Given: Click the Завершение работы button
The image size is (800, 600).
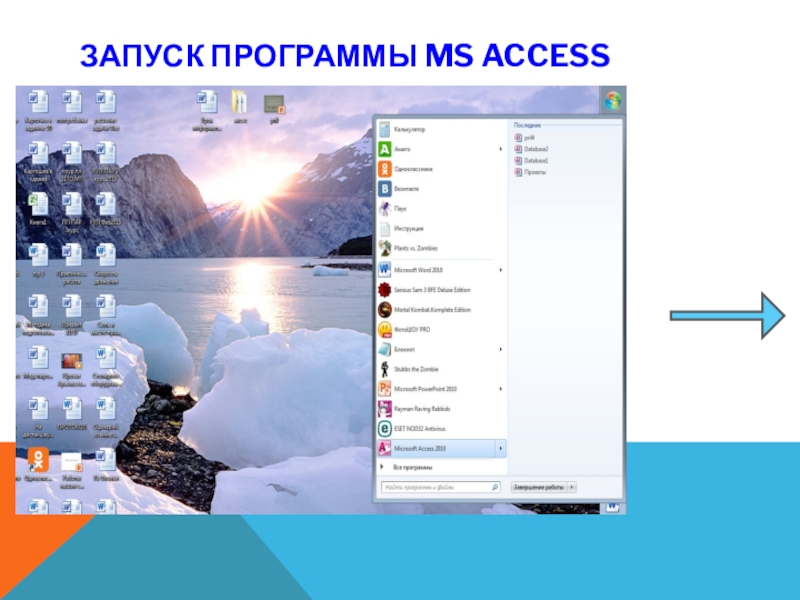Looking at the screenshot, I should coord(539,487).
